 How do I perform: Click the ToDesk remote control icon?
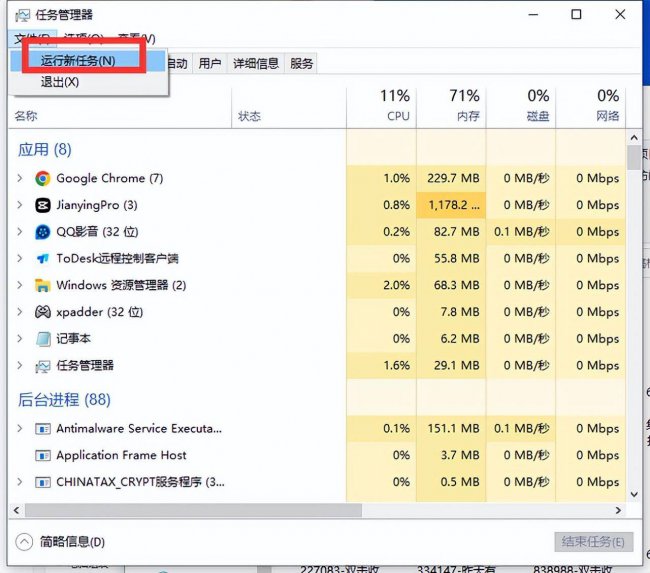click(43, 259)
